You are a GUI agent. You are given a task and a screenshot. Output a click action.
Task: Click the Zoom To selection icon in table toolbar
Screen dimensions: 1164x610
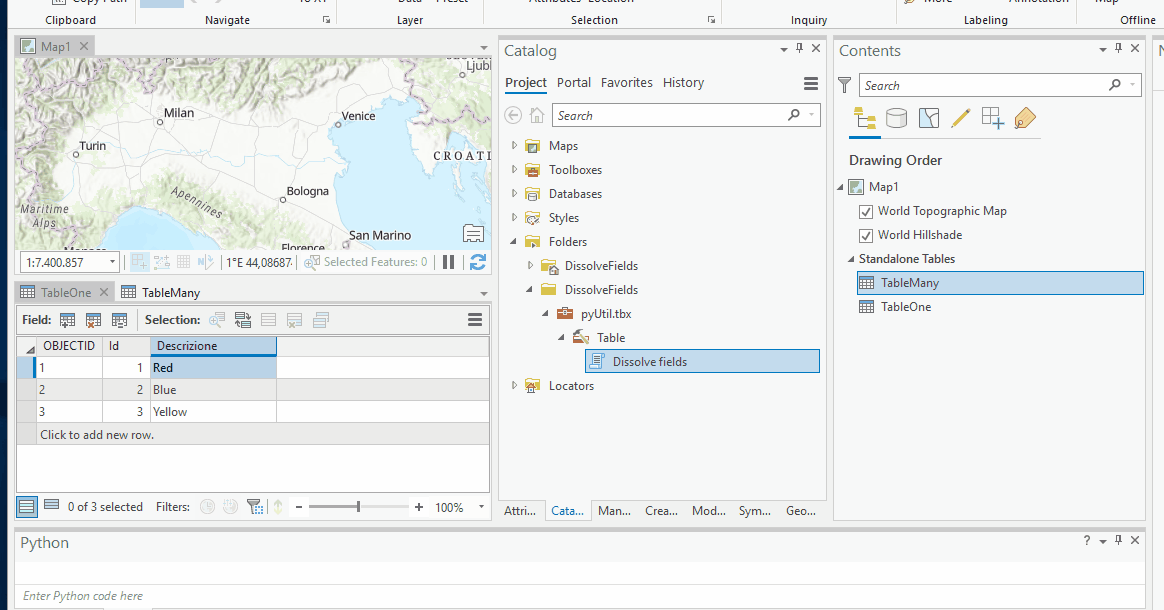pyautogui.click(x=217, y=321)
